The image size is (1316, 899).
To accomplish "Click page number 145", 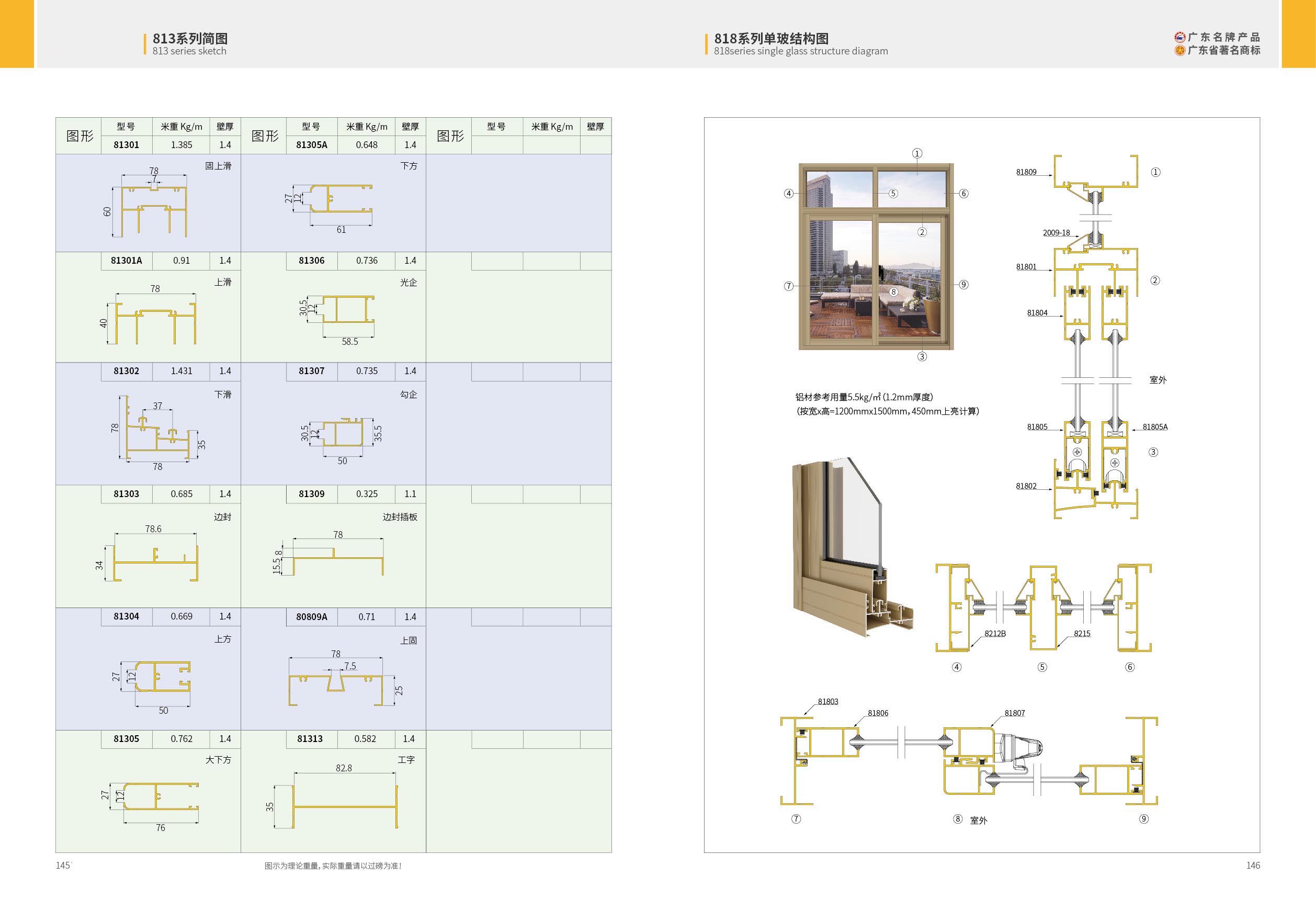I will click(63, 865).
